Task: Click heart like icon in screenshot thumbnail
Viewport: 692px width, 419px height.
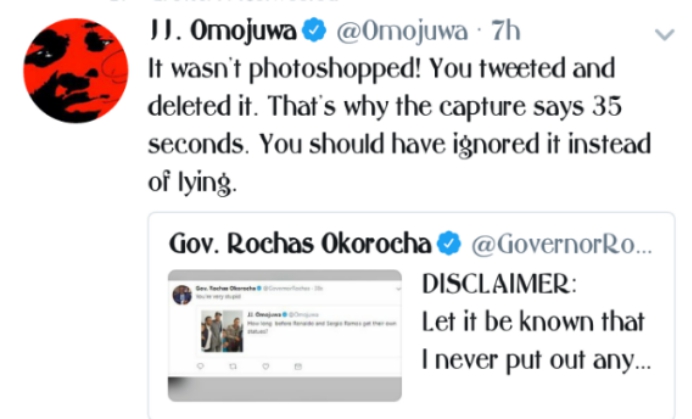Action: tap(268, 368)
